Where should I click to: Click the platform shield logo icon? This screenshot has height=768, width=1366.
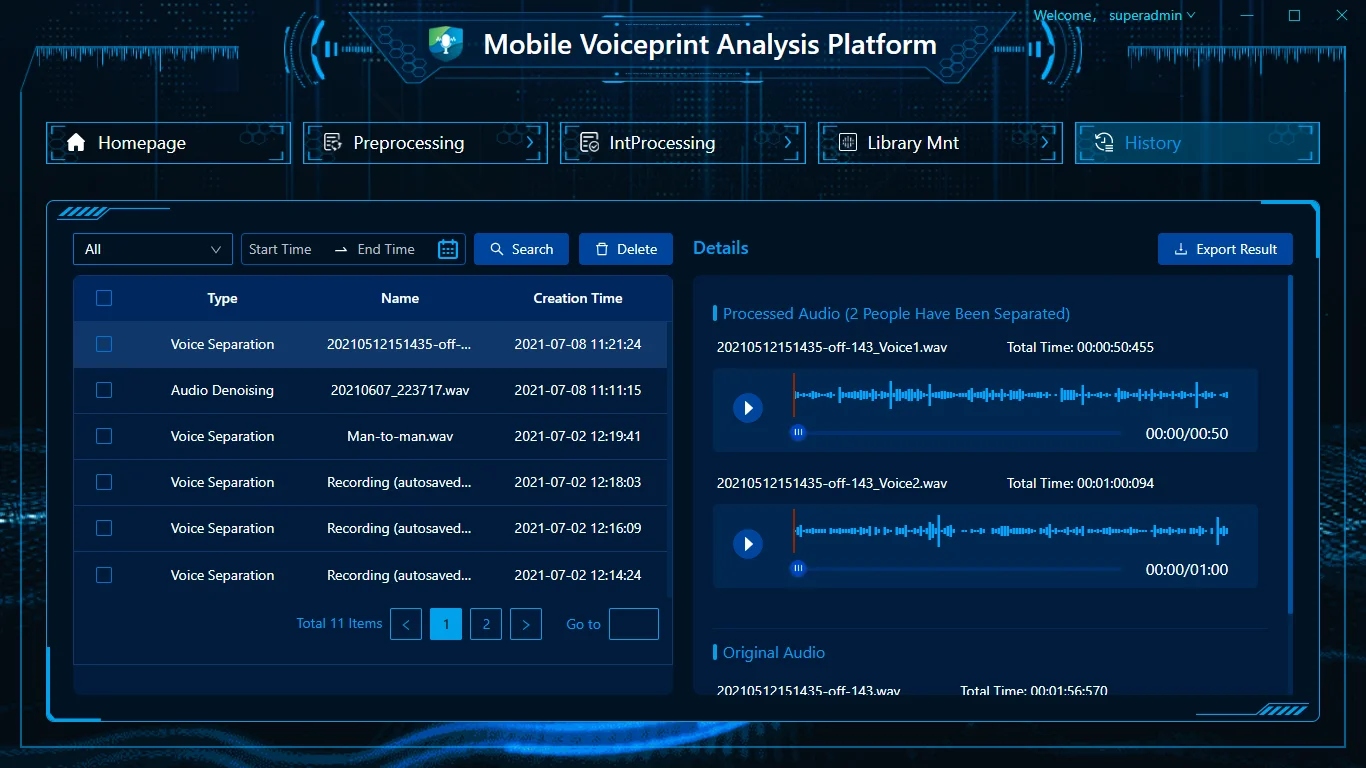(446, 44)
